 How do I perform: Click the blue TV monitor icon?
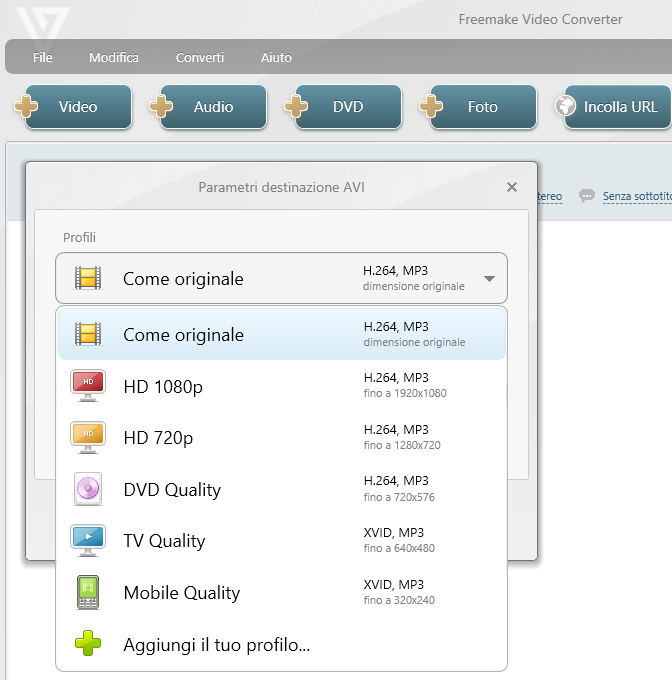click(x=88, y=540)
